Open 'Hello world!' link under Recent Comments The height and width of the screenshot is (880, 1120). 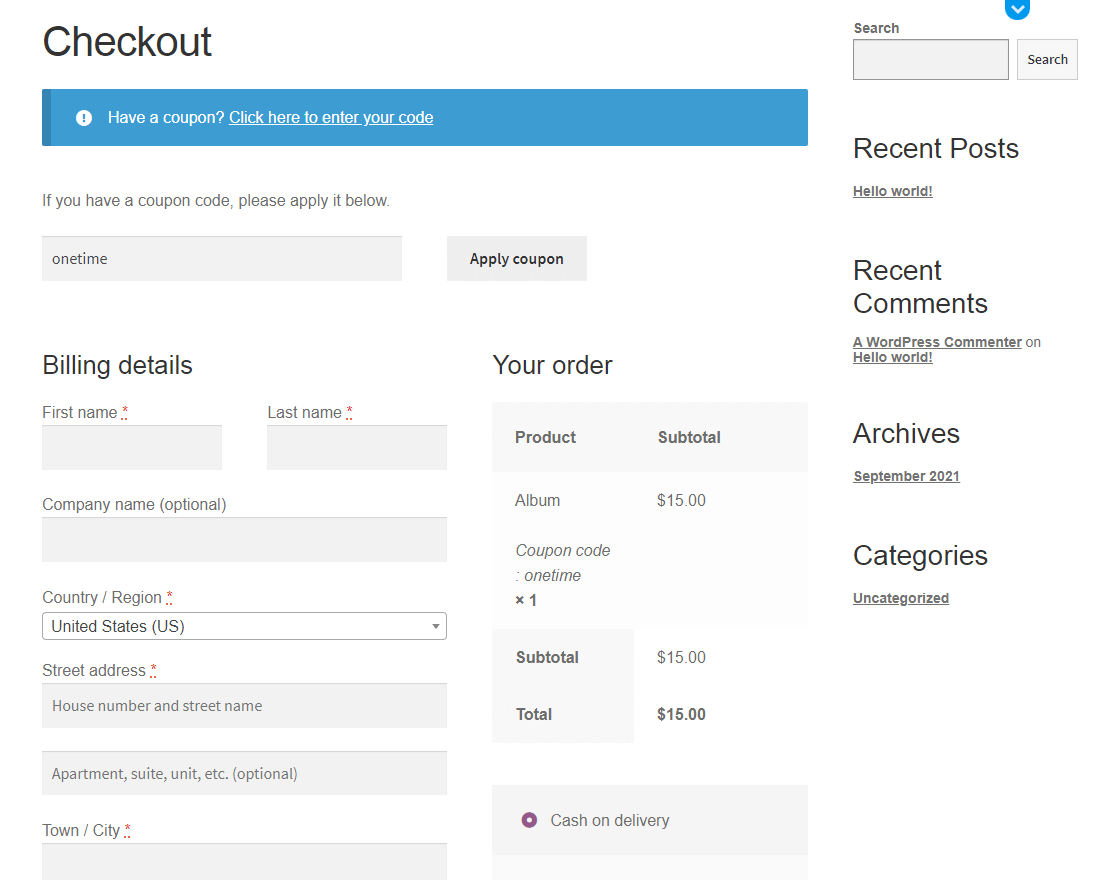[x=893, y=357]
